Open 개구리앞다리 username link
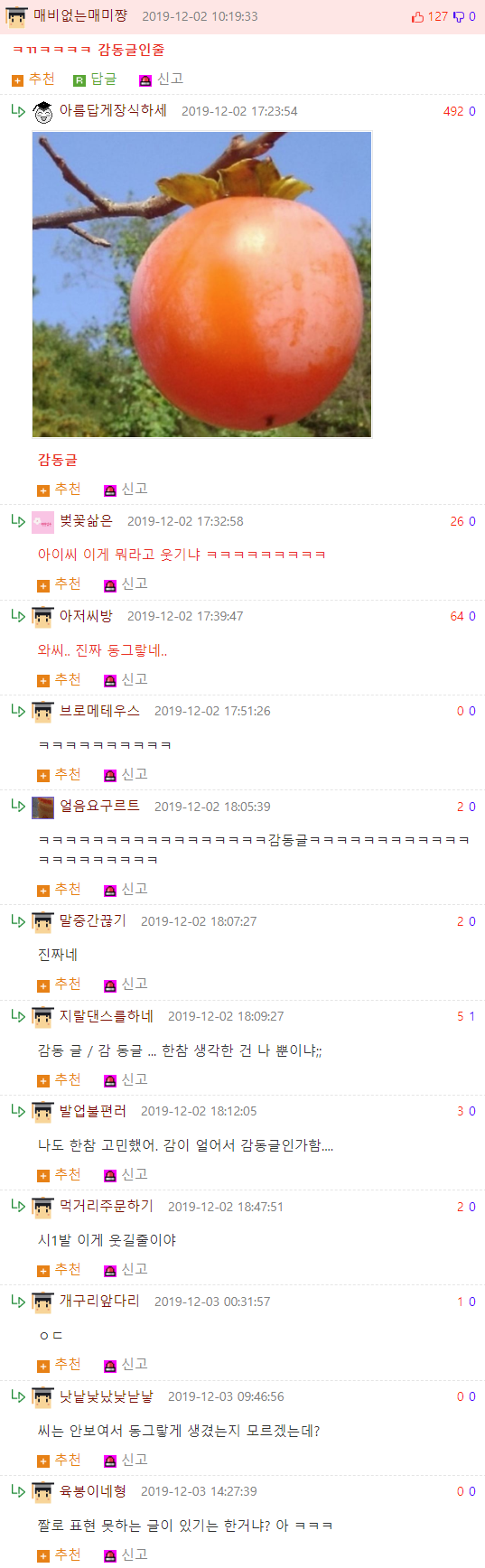This screenshot has height=1568, width=485. click(99, 1301)
